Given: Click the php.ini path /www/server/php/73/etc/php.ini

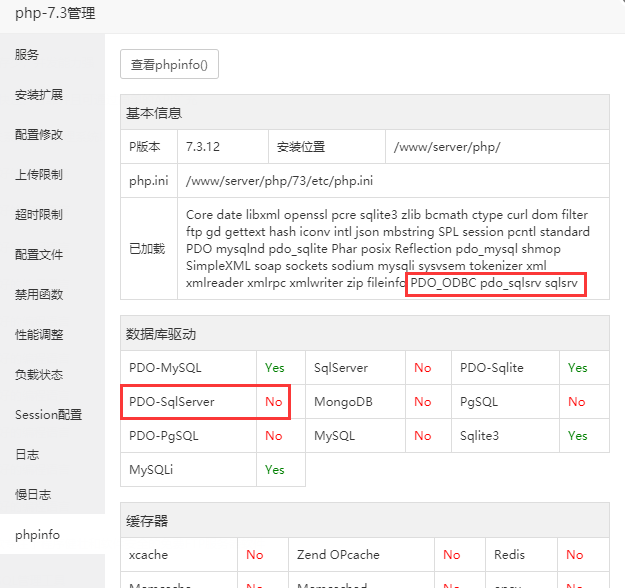Looking at the screenshot, I should [x=279, y=181].
